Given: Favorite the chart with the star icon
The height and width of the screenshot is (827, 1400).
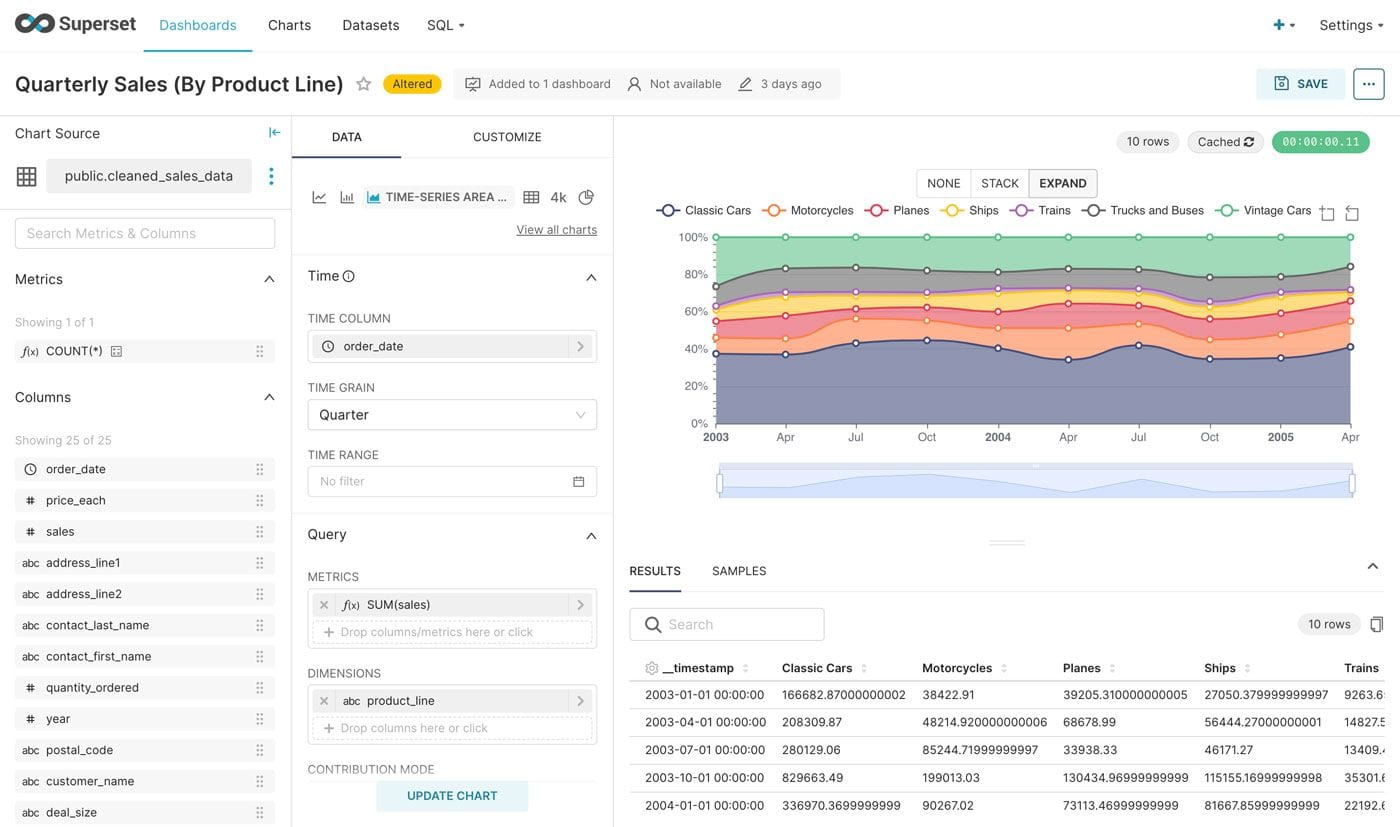Looking at the screenshot, I should (x=364, y=84).
